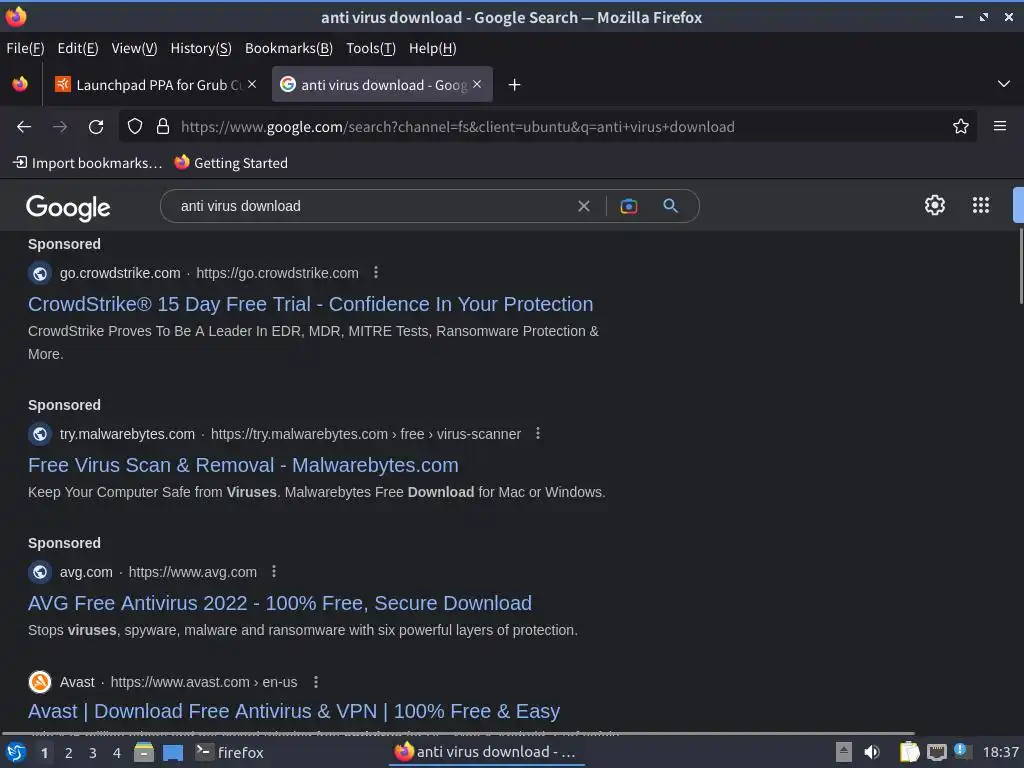Click the forward navigation arrow
The height and width of the screenshot is (768, 1024).
pyautogui.click(x=60, y=127)
